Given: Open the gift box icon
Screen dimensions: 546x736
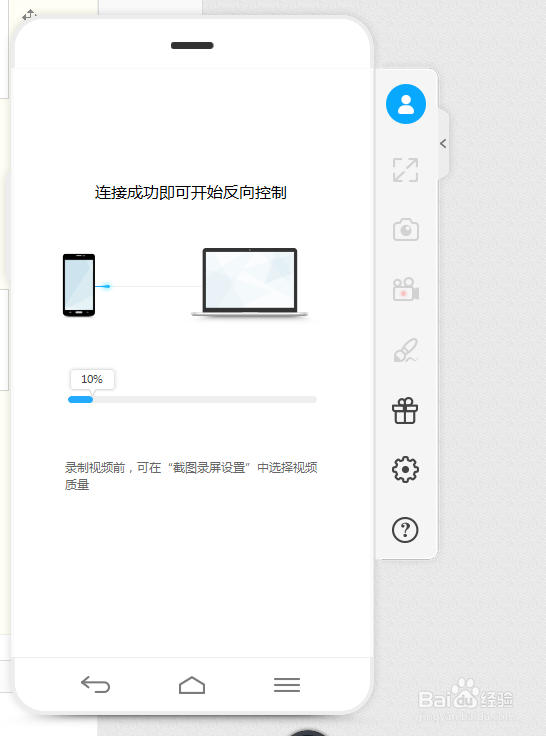Looking at the screenshot, I should (x=405, y=411).
